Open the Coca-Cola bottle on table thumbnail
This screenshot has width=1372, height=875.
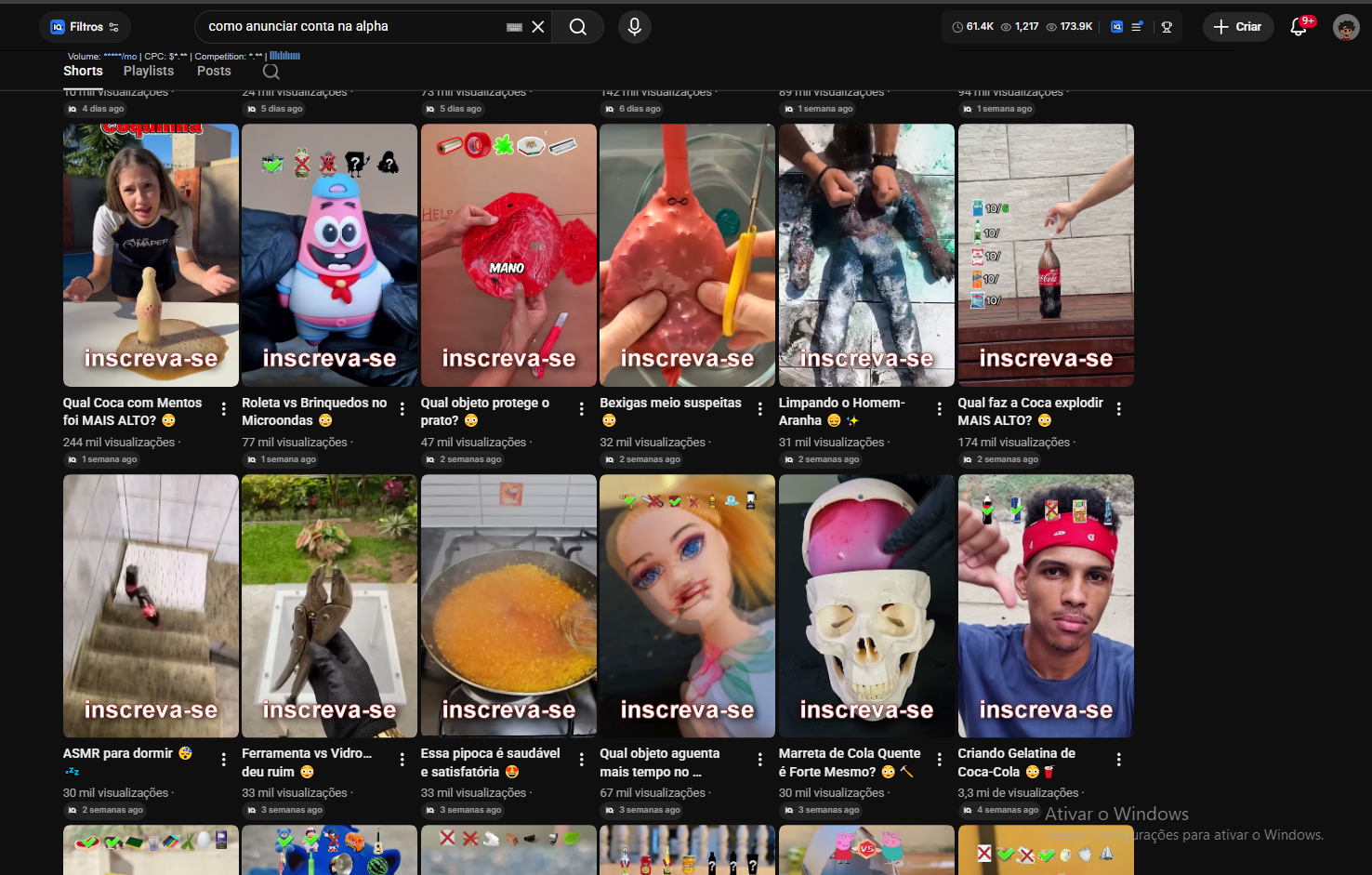[x=1046, y=255]
